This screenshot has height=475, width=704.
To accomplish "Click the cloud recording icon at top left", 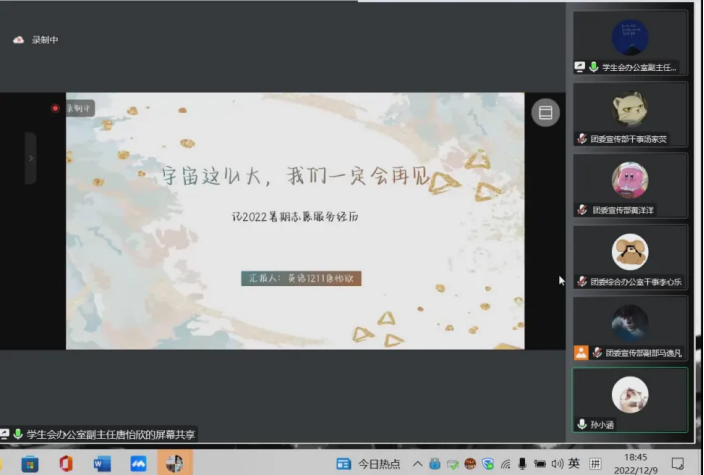I will (x=18, y=40).
